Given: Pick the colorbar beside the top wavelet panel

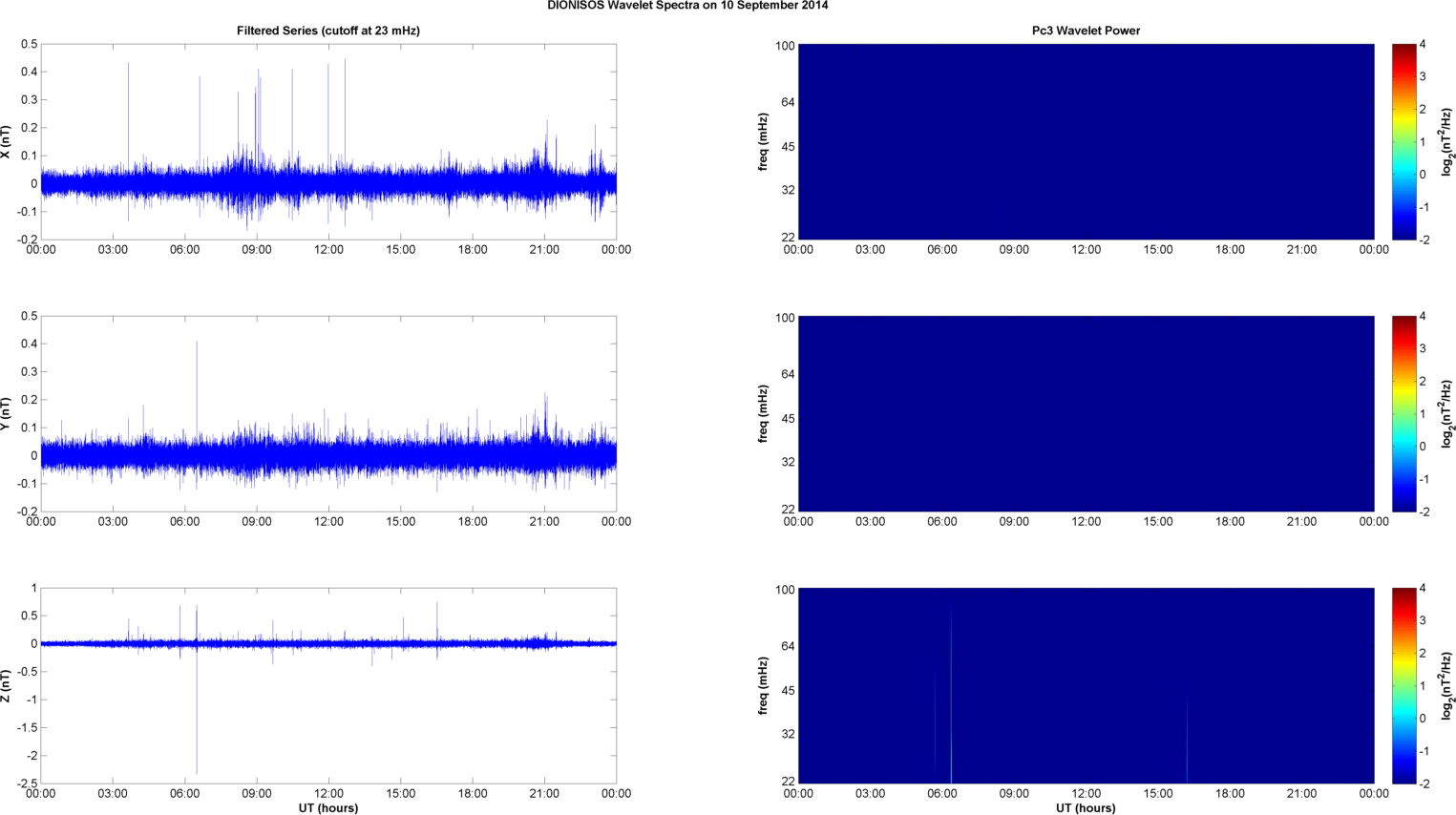Looking at the screenshot, I should point(1403,141).
